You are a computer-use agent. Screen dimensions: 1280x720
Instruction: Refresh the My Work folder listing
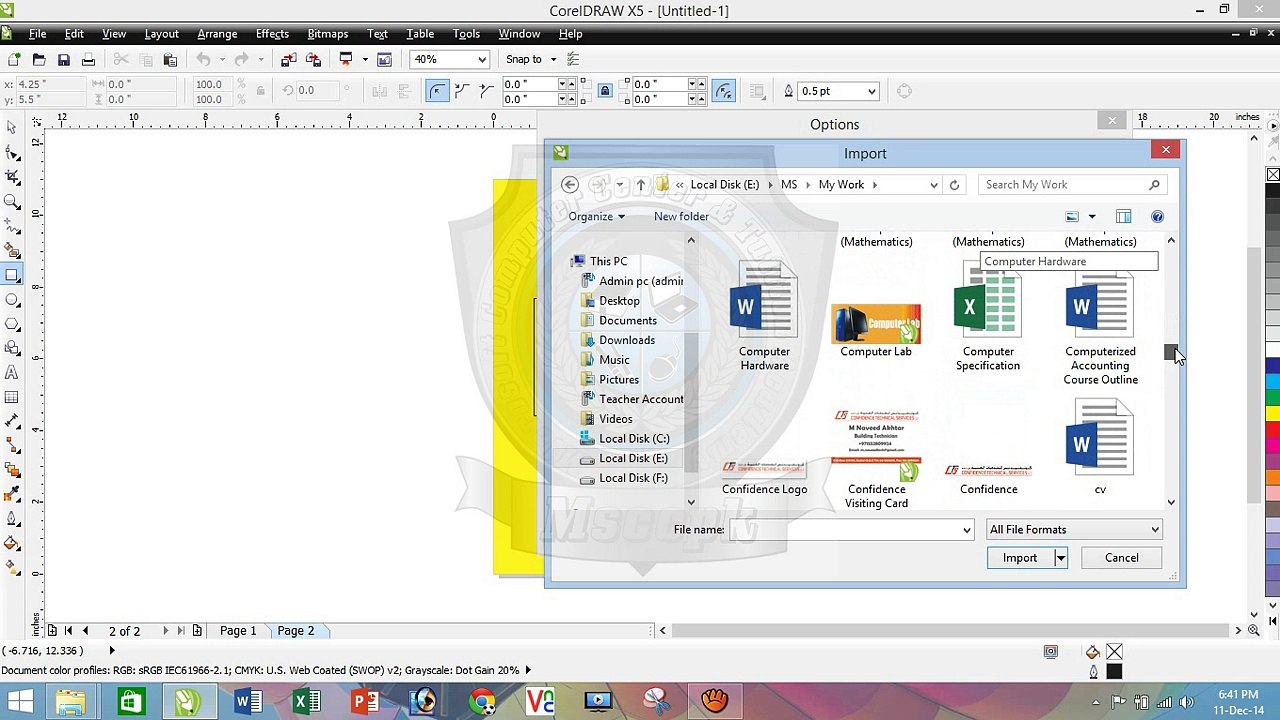click(x=954, y=185)
